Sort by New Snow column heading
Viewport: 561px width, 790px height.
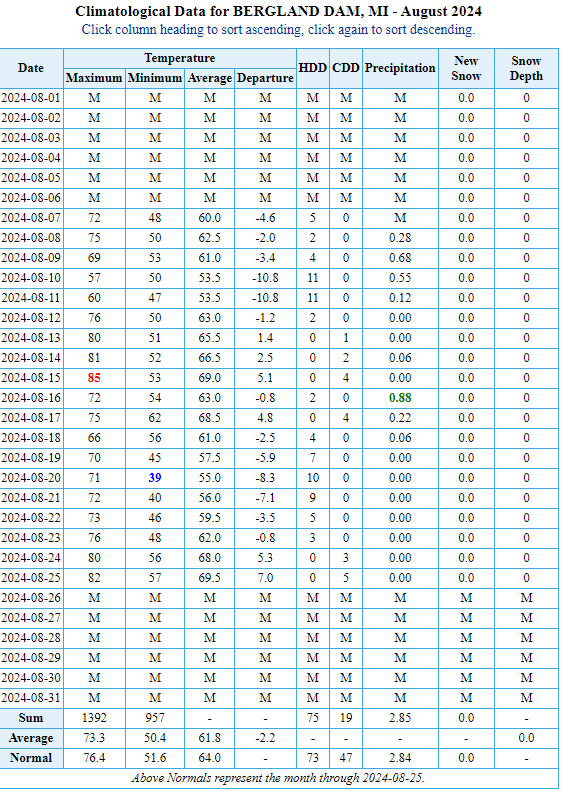click(x=466, y=68)
